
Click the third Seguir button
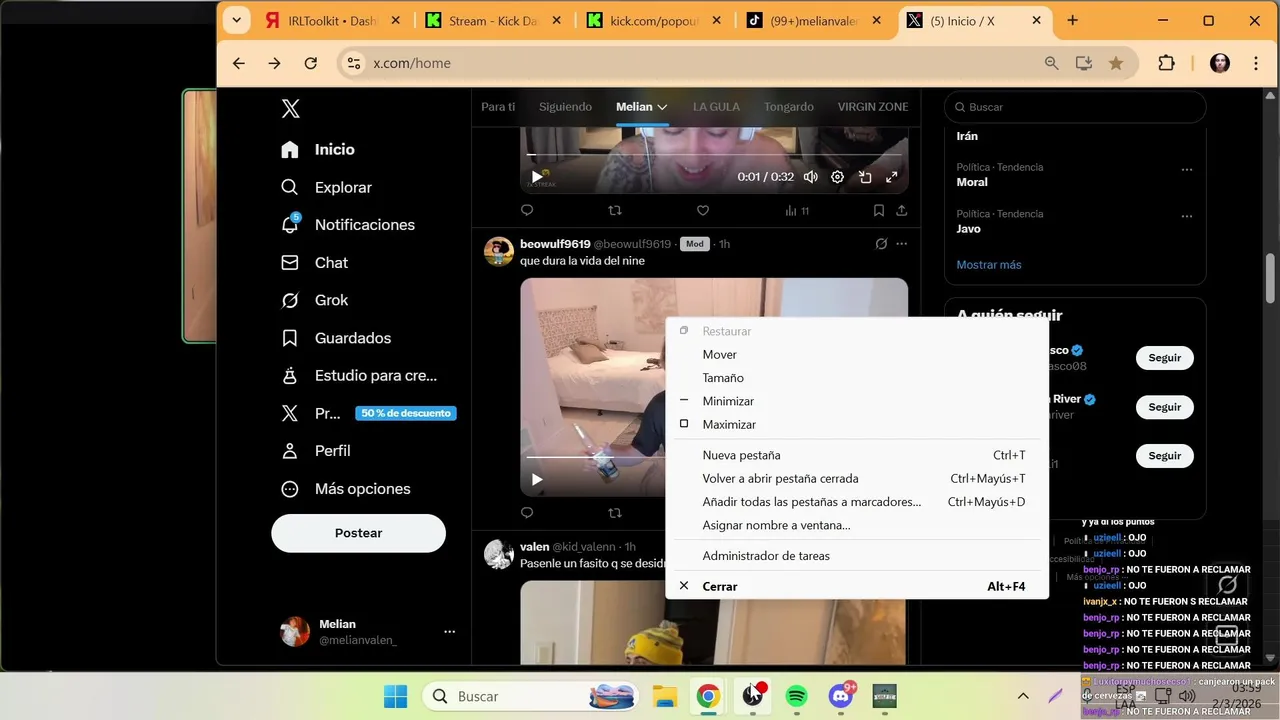tap(1165, 456)
